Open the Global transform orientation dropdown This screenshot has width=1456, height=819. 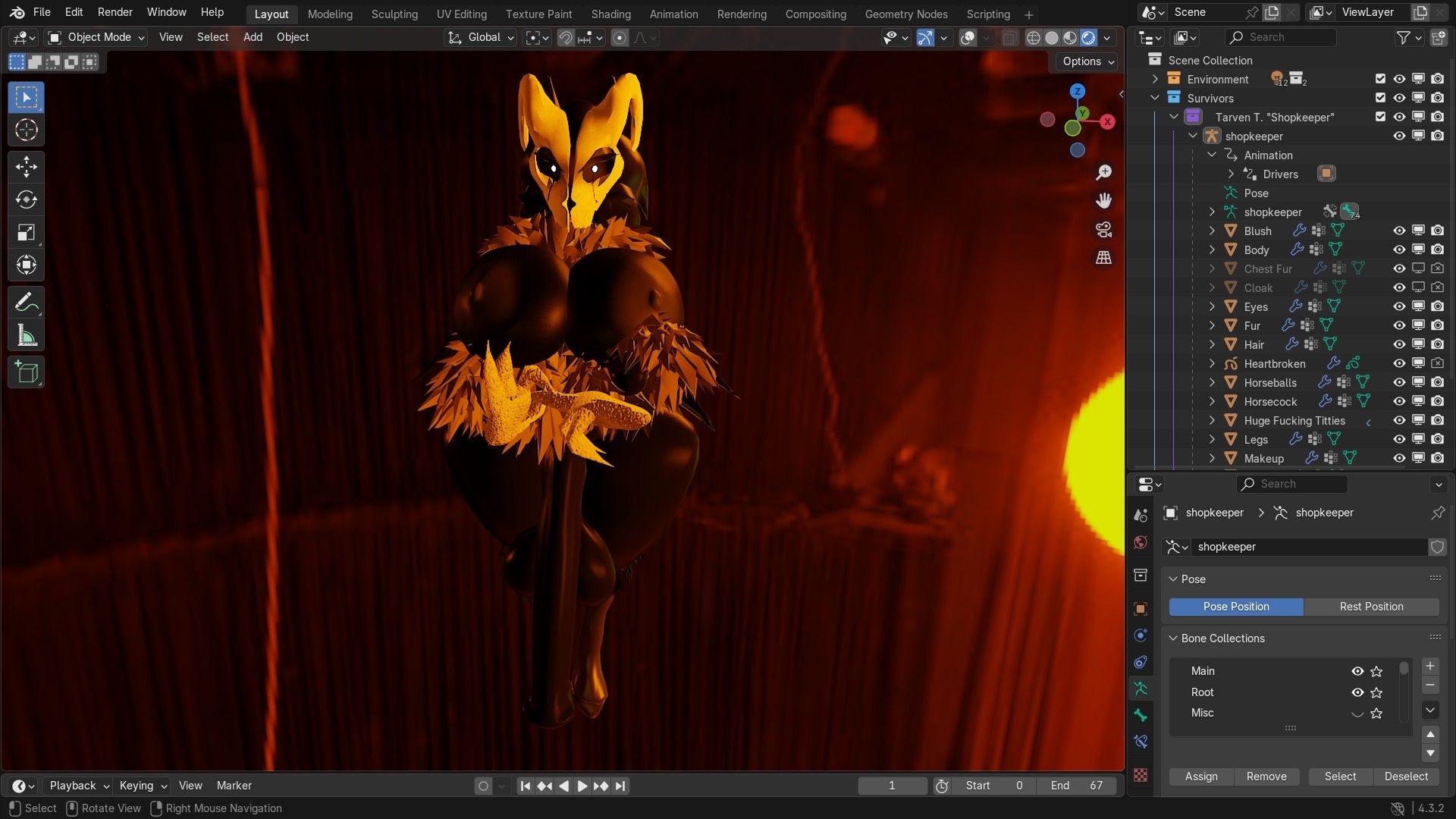480,37
